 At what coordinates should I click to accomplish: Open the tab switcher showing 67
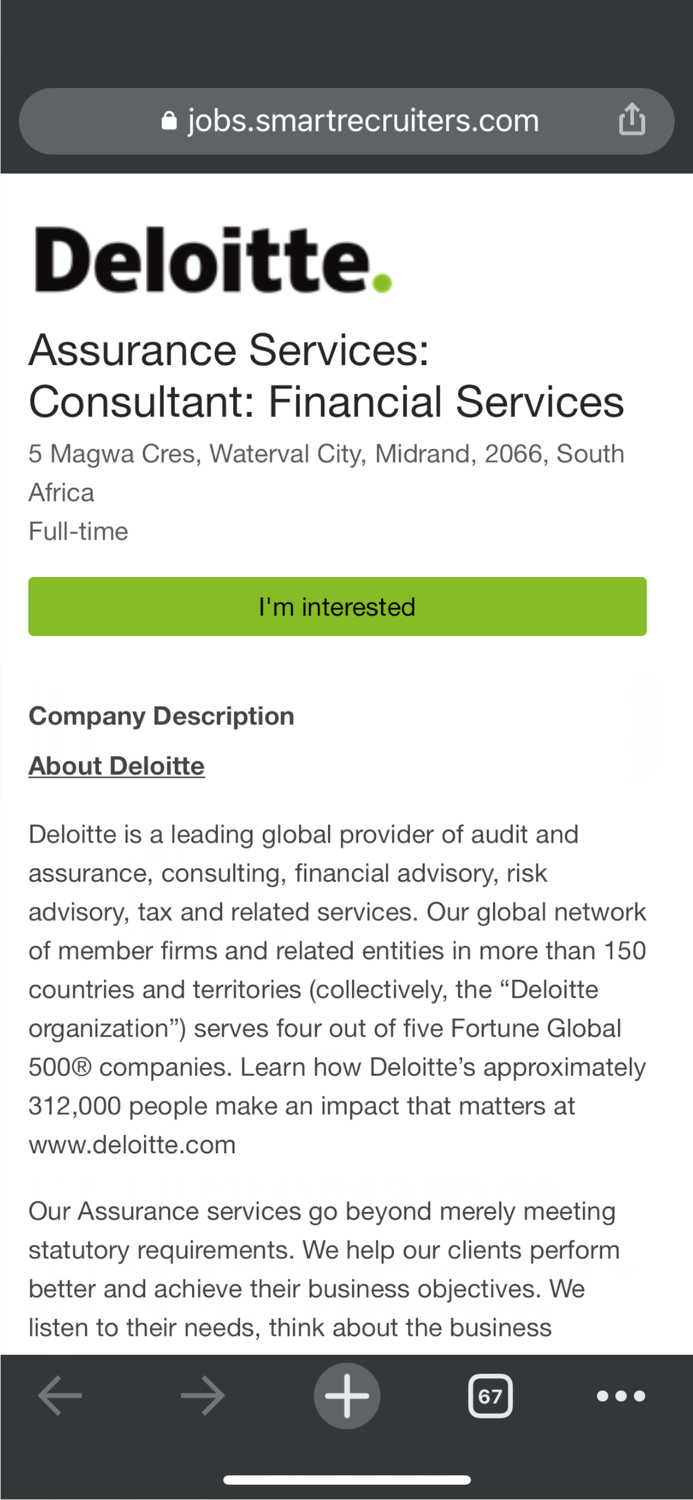pyautogui.click(x=490, y=1396)
